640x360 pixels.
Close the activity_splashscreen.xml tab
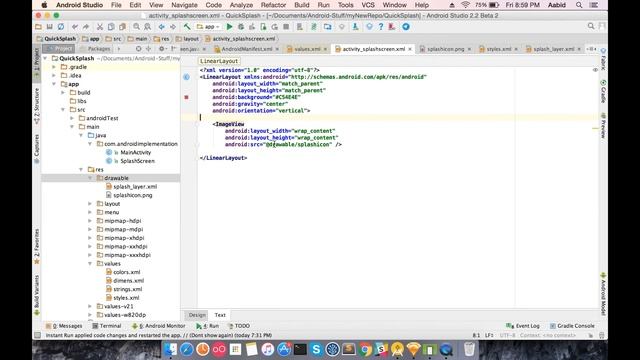(410, 49)
